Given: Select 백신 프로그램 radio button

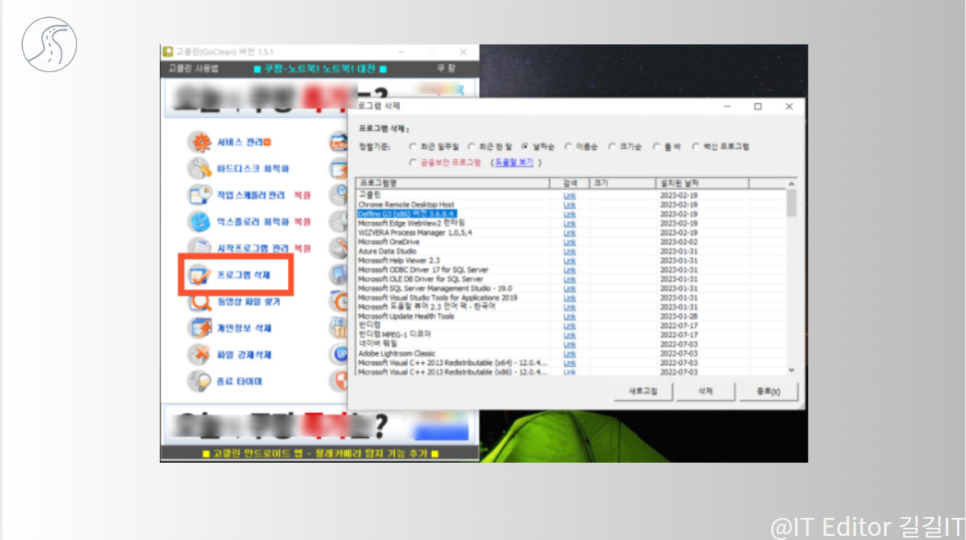Looking at the screenshot, I should click(696, 147).
